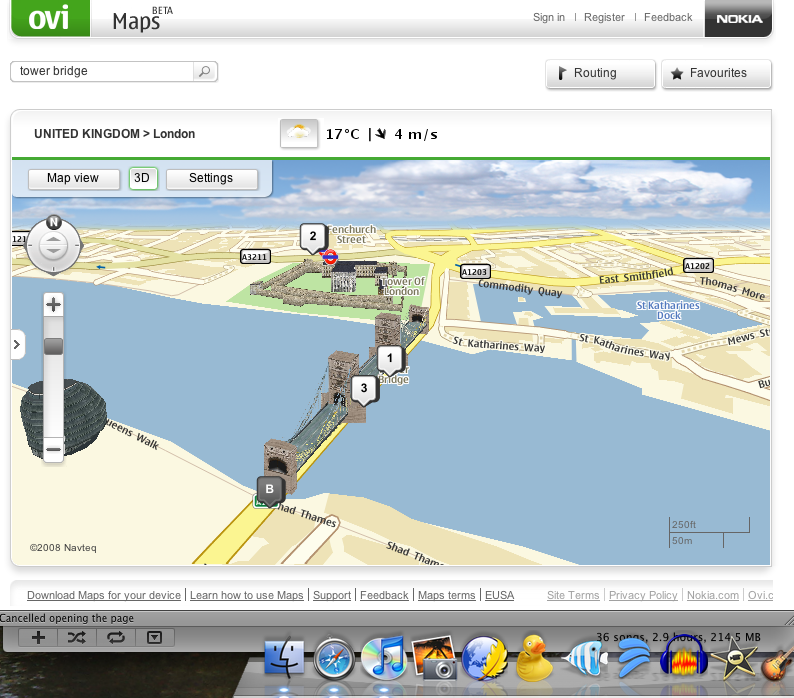Image resolution: width=794 pixels, height=698 pixels.
Task: Open iPhoto from the Dock
Action: (x=434, y=657)
